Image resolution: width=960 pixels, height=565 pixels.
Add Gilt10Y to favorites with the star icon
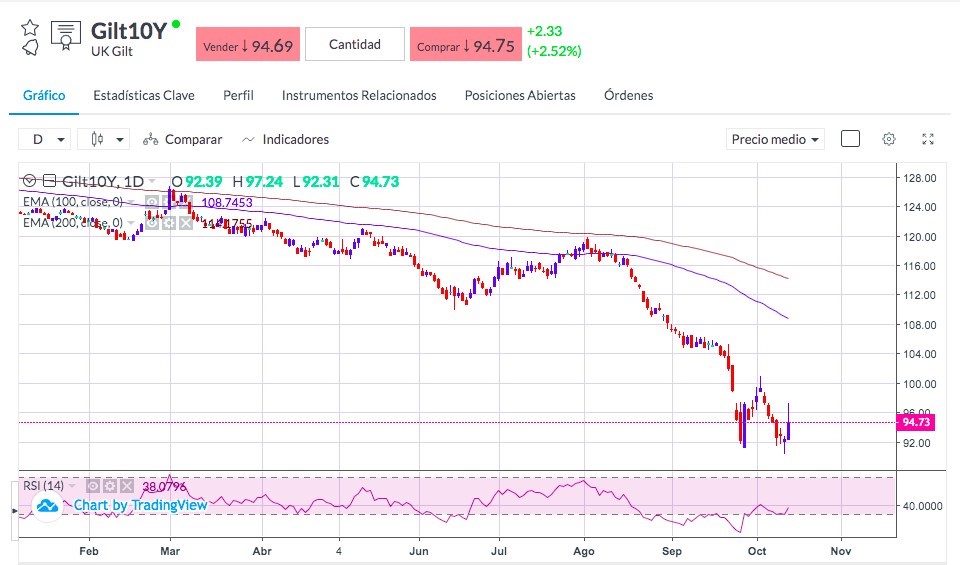coord(29,28)
